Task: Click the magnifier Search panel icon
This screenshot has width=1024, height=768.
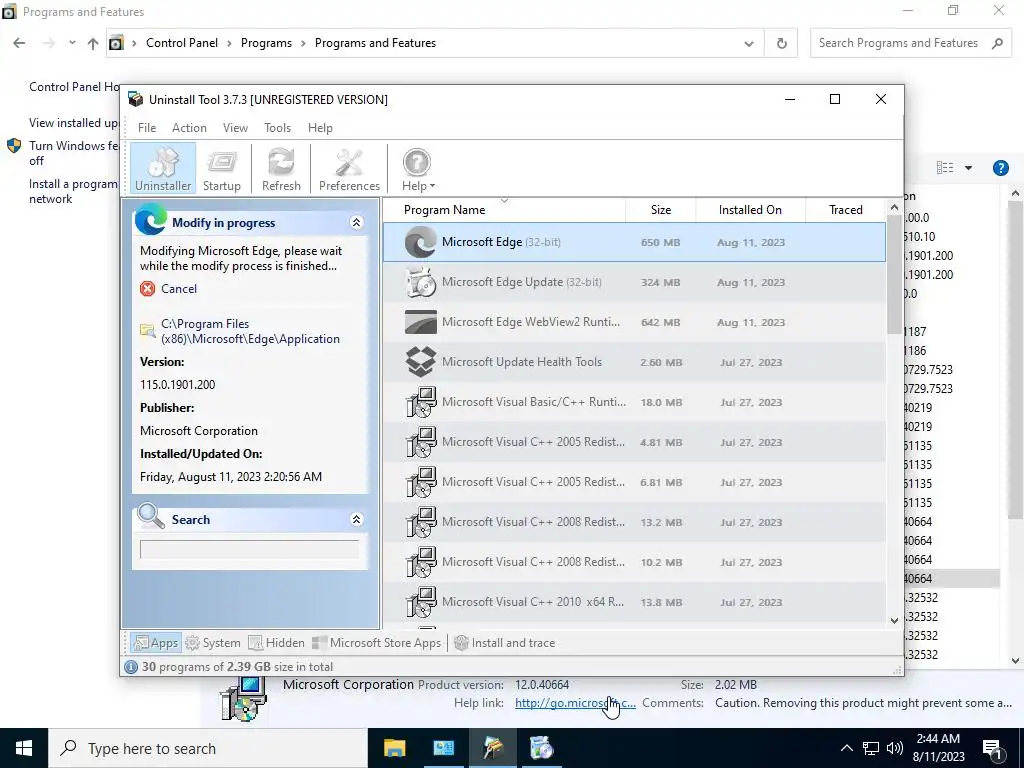Action: (151, 516)
